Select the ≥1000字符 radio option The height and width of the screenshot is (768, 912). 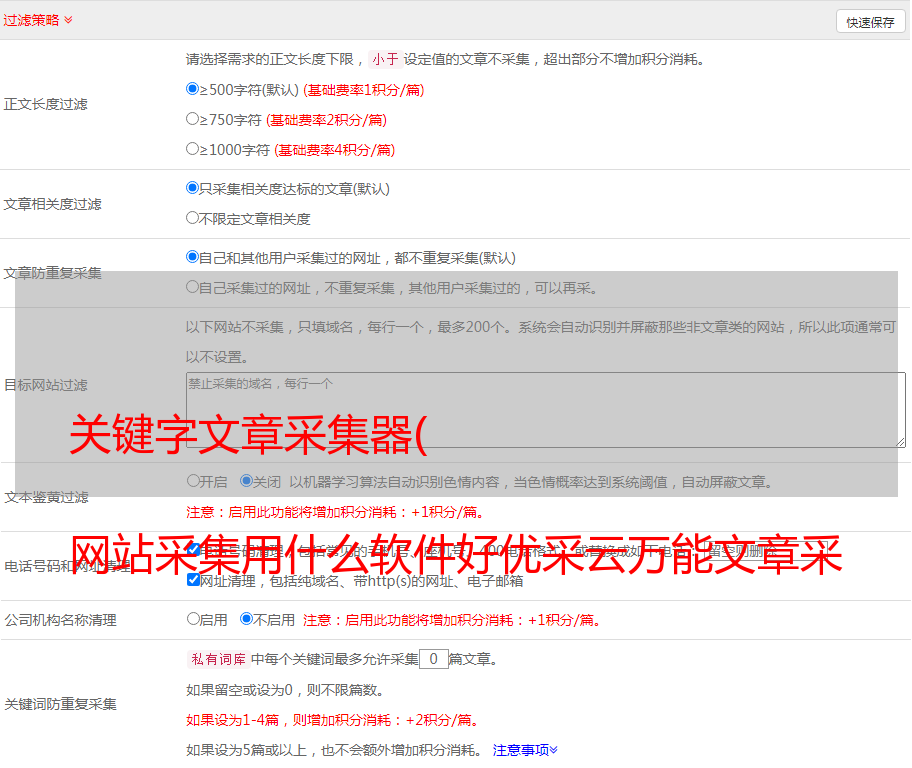[x=192, y=148]
